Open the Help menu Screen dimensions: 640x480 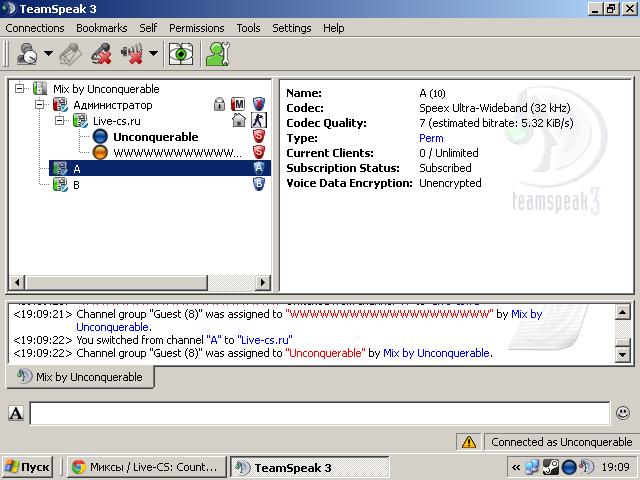333,28
